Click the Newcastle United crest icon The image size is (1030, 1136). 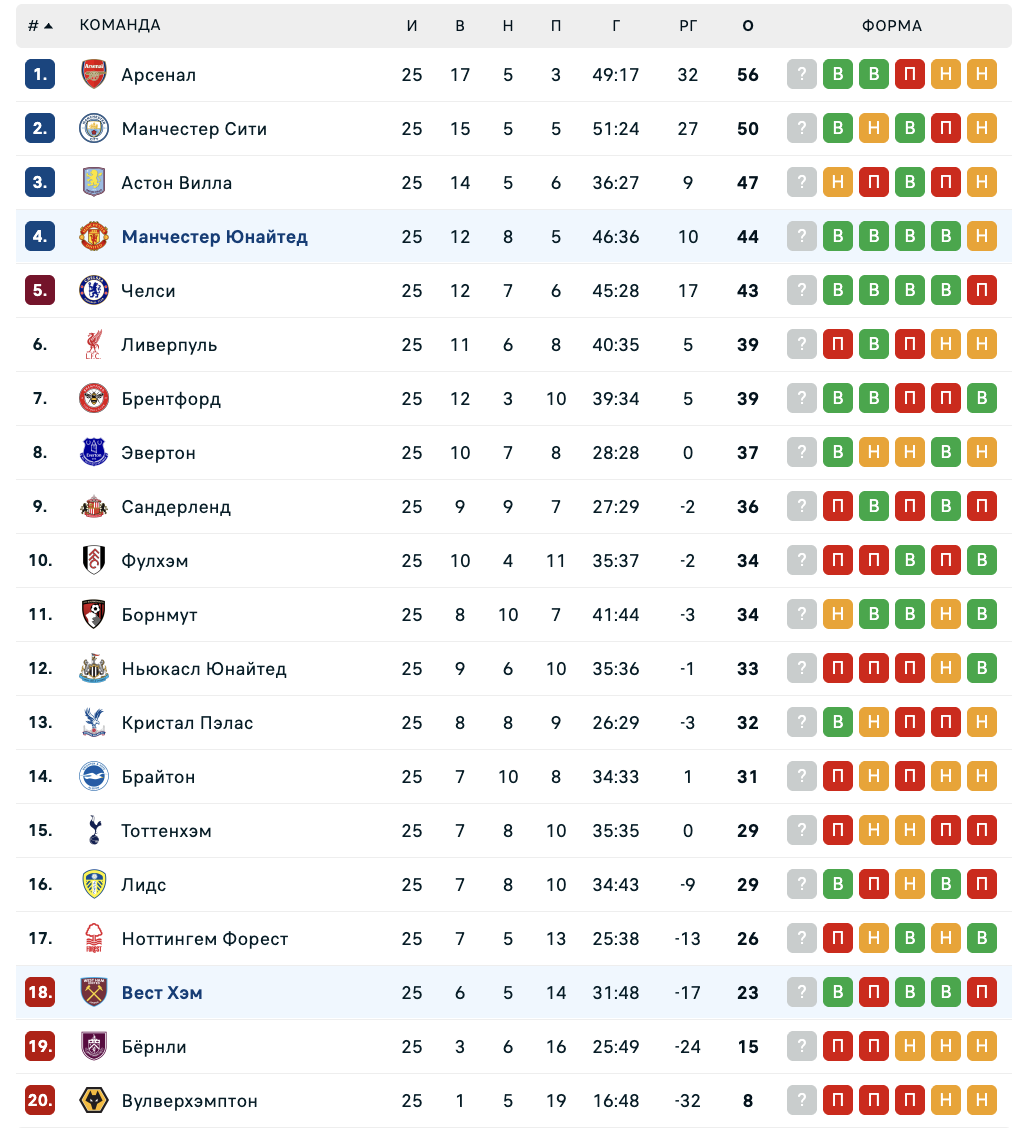coord(94,669)
